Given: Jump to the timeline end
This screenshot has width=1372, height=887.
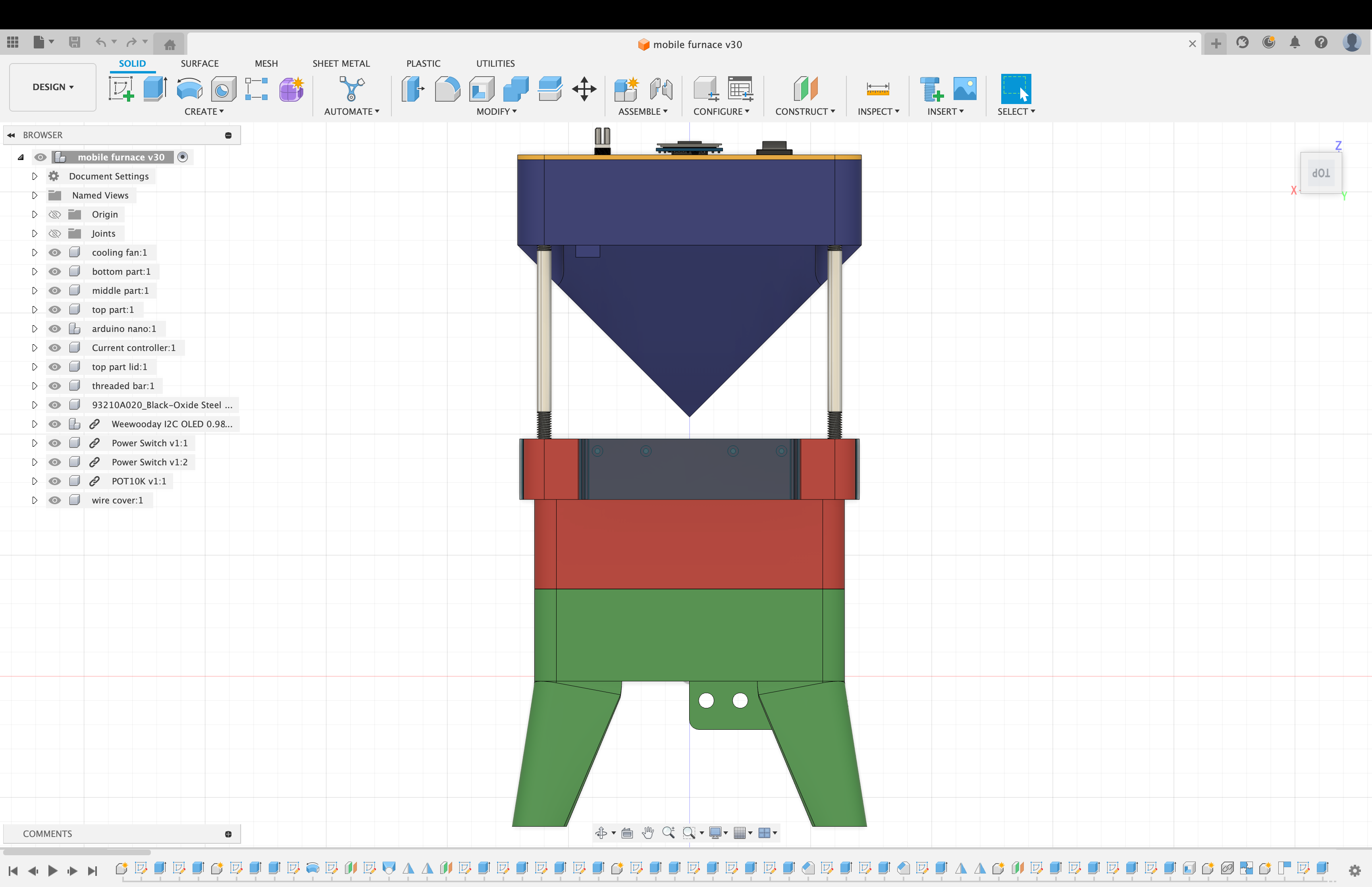Looking at the screenshot, I should 92,870.
